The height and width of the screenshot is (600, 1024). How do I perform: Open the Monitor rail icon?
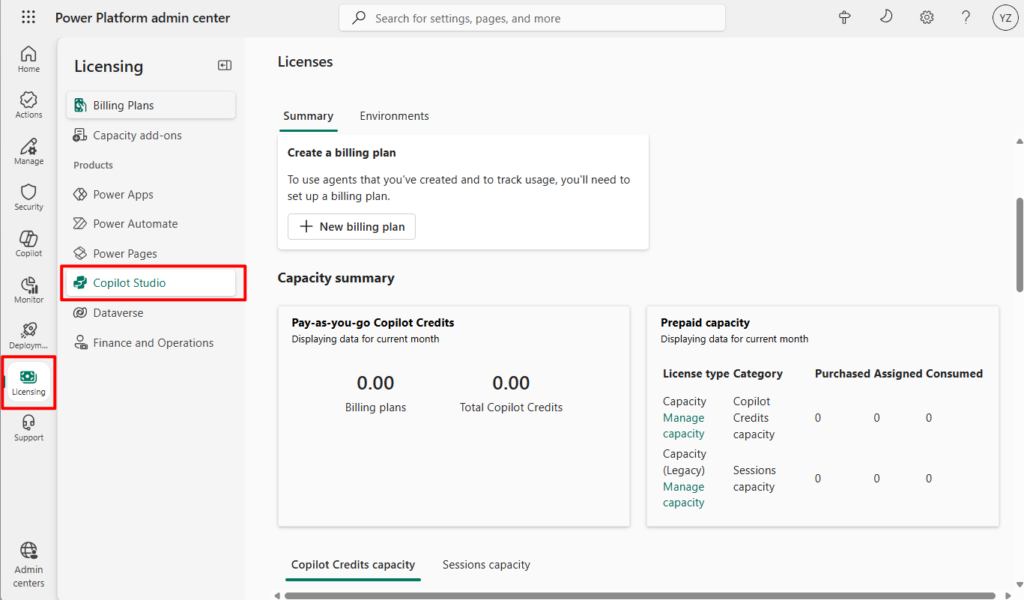(28, 290)
